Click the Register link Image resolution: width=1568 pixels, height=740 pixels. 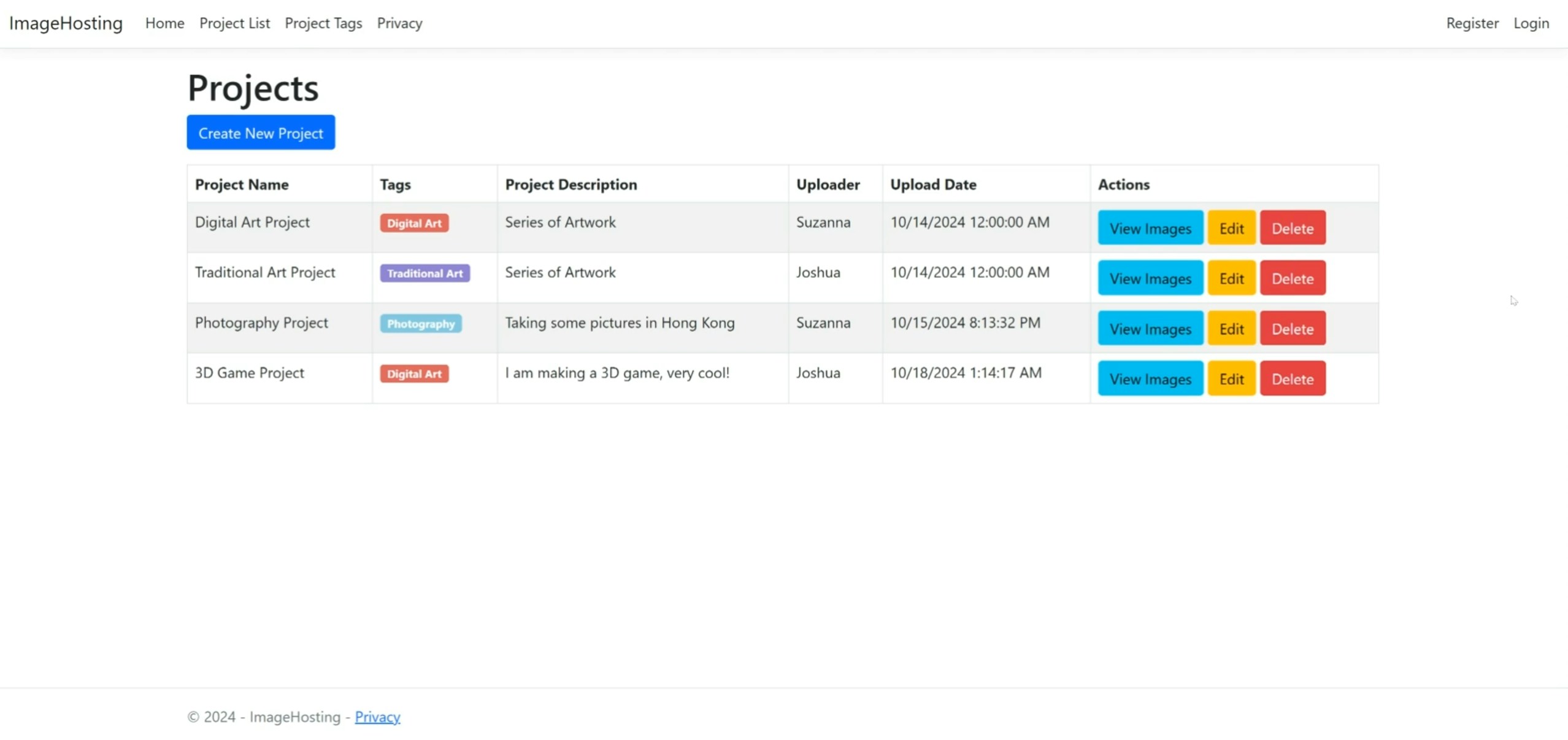(1472, 23)
